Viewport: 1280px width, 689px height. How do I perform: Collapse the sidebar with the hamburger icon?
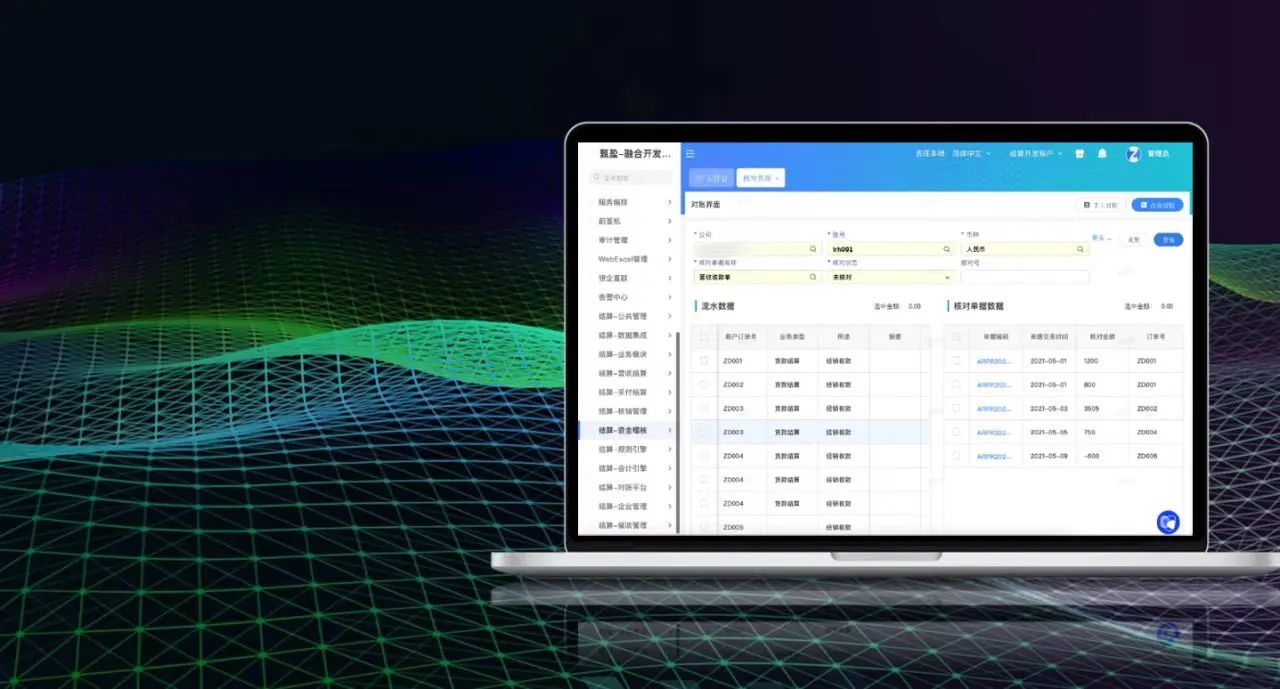690,154
